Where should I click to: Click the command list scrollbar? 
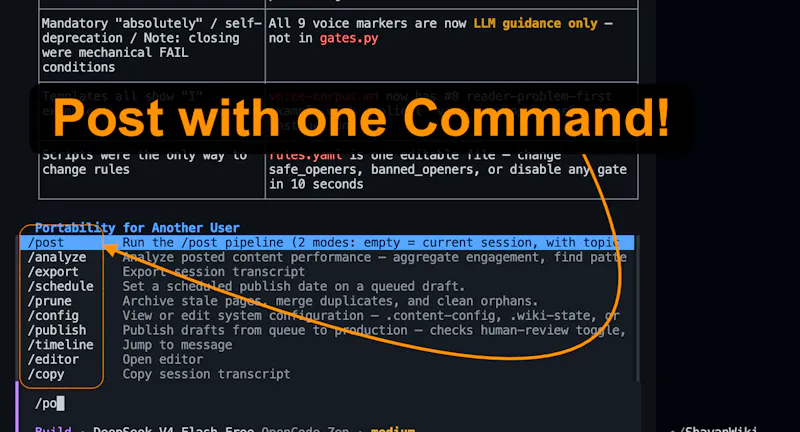(637, 309)
